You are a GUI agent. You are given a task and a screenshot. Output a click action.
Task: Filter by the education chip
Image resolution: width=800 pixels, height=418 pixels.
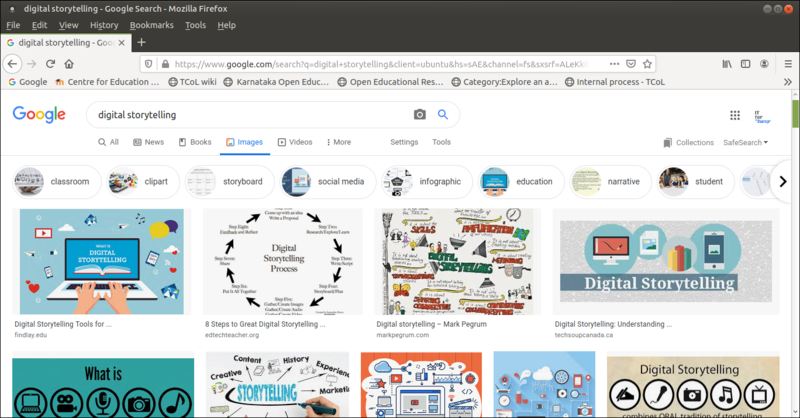click(521, 181)
